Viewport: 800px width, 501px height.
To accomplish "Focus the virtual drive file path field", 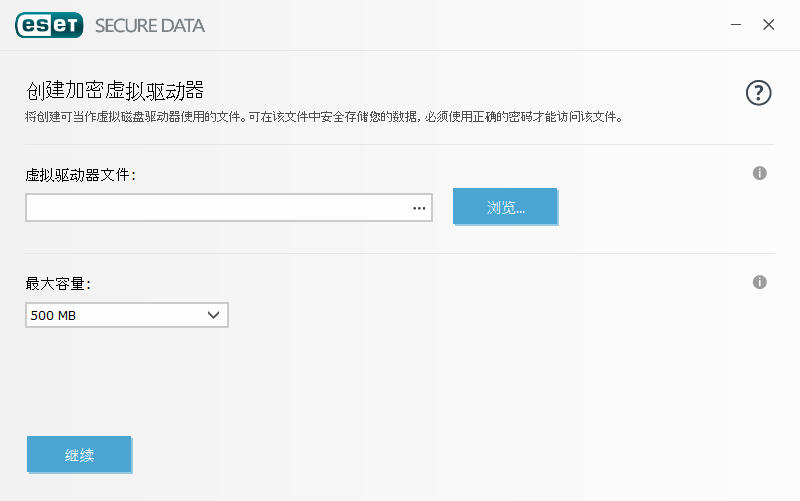I will [x=229, y=208].
